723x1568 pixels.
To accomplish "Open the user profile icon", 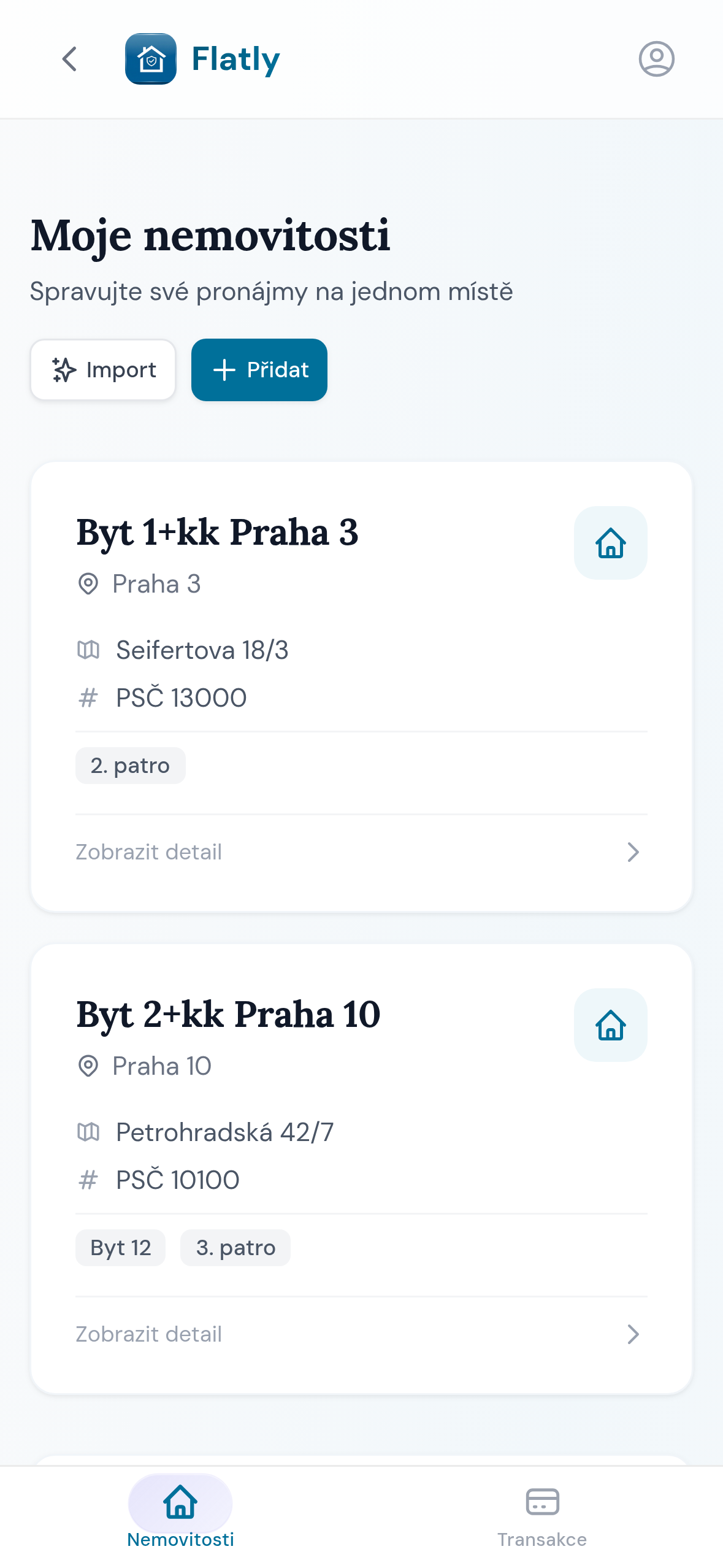I will coord(656,60).
